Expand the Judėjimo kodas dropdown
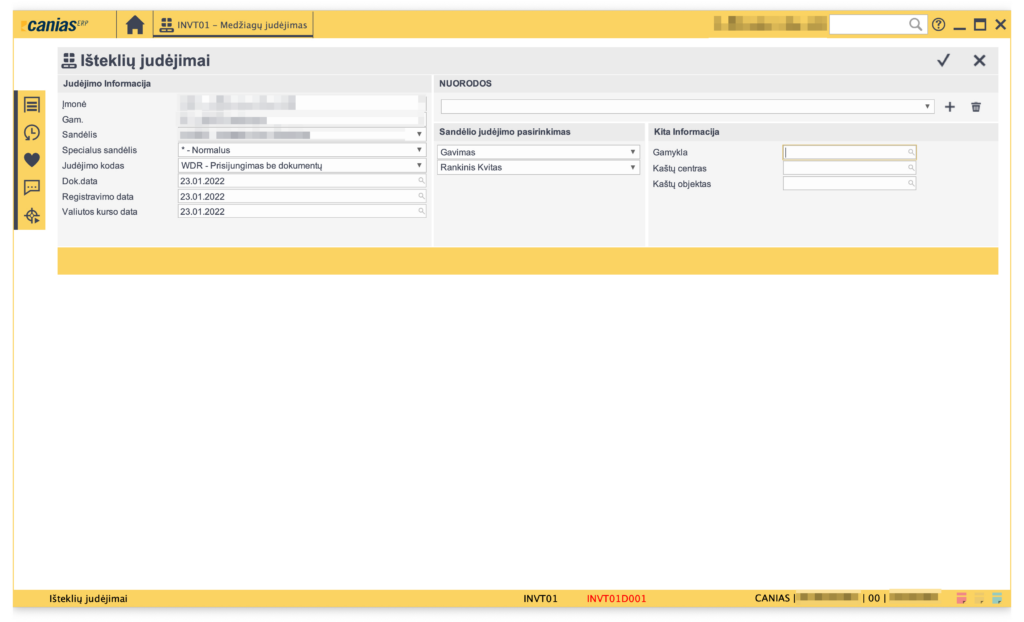Screen dimensions: 1024x622 click(x=420, y=165)
